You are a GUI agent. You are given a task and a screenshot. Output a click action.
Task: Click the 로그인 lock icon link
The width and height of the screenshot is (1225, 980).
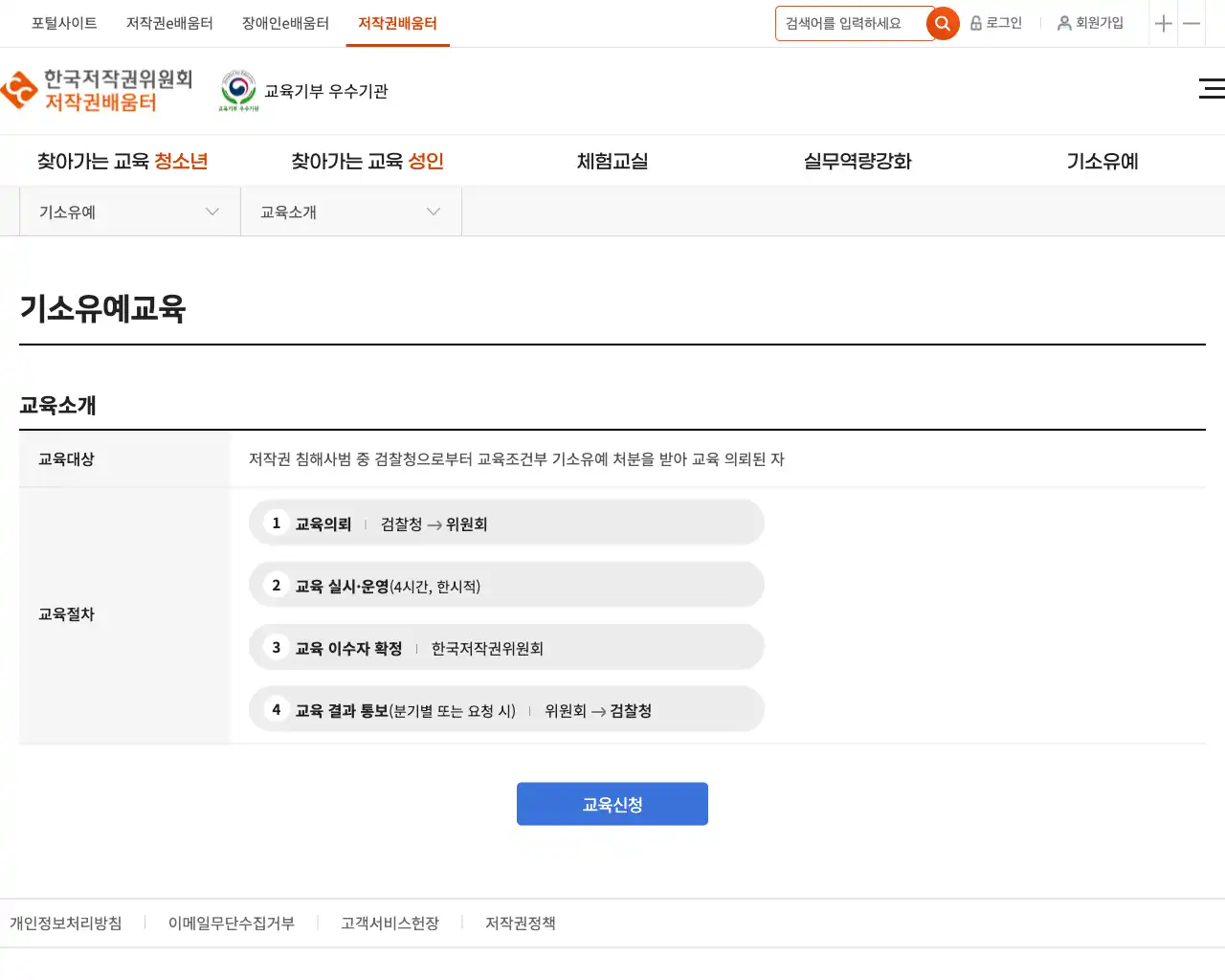coord(996,23)
